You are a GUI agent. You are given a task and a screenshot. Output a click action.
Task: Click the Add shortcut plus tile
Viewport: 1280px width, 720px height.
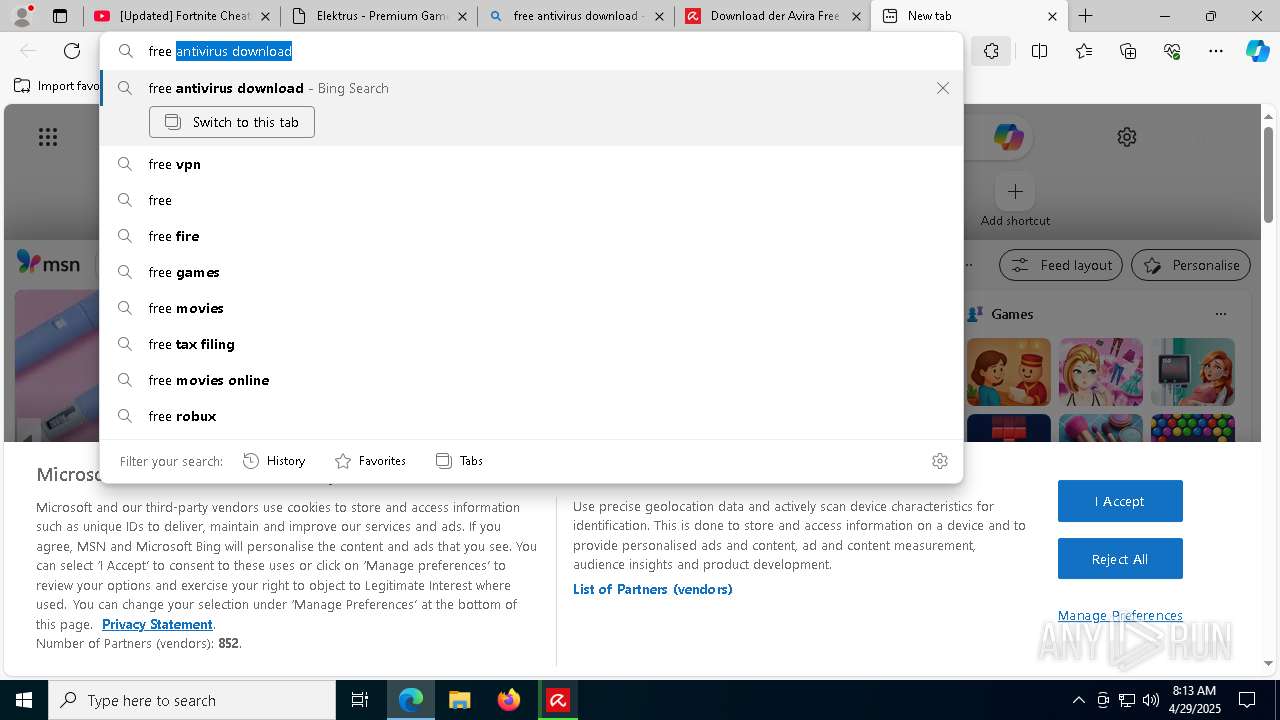(x=1015, y=191)
